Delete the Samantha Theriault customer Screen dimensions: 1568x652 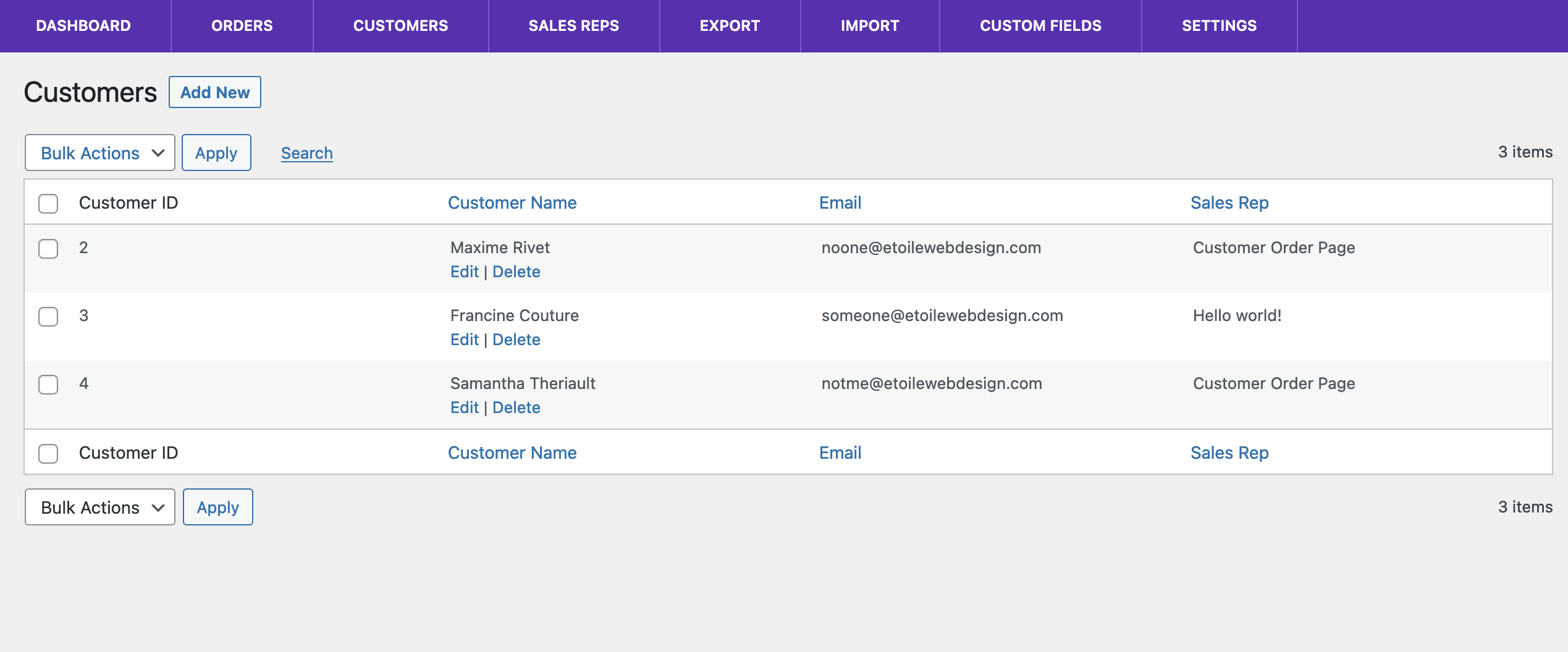pyautogui.click(x=516, y=408)
